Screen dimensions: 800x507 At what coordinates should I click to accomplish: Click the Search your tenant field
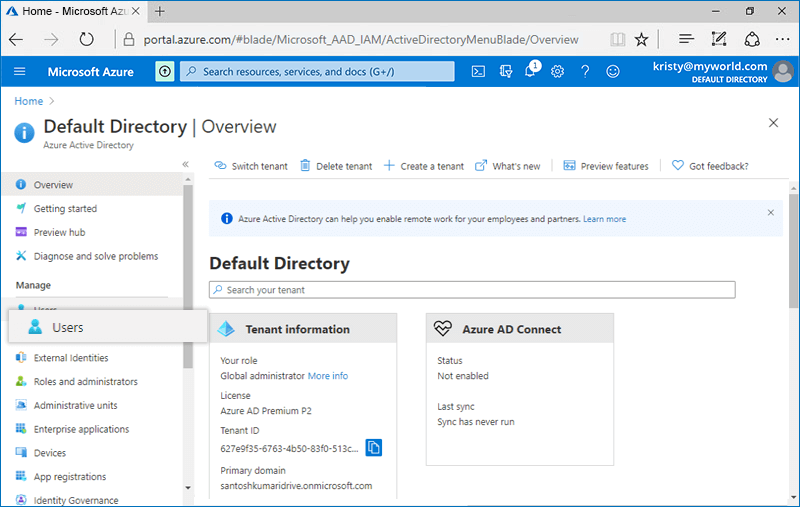472,290
